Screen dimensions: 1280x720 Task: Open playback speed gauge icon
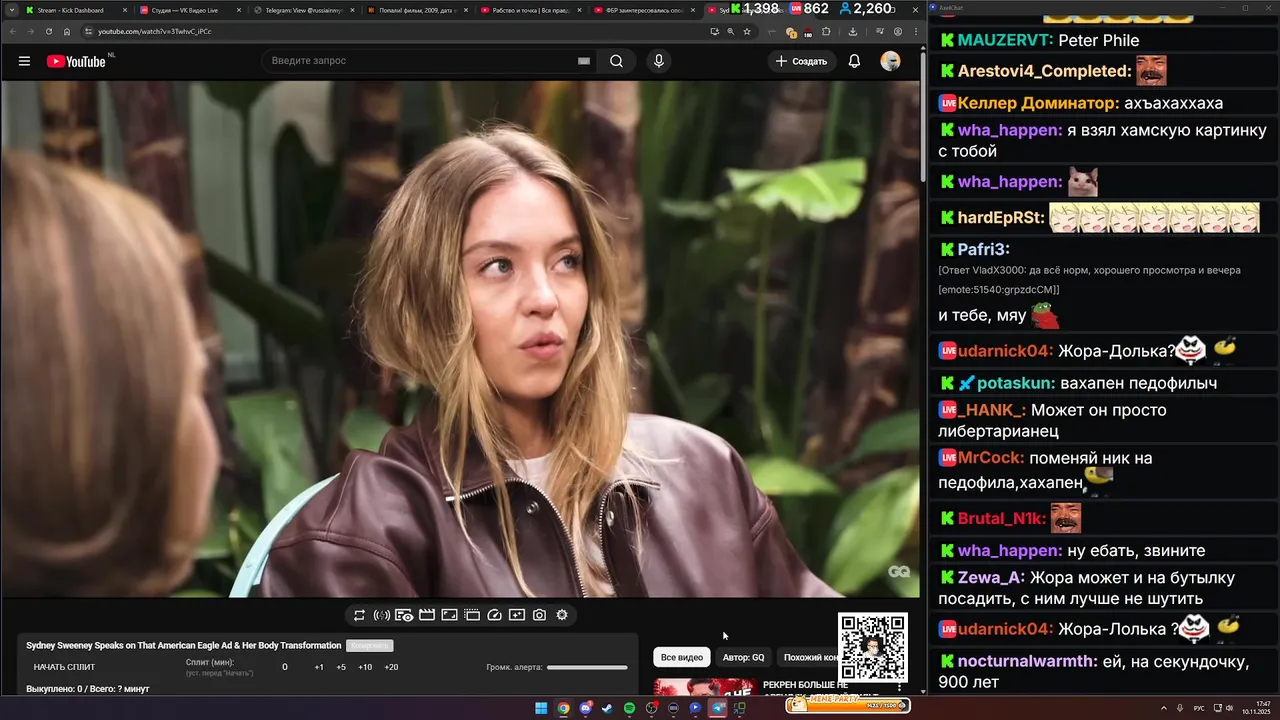tap(494, 615)
